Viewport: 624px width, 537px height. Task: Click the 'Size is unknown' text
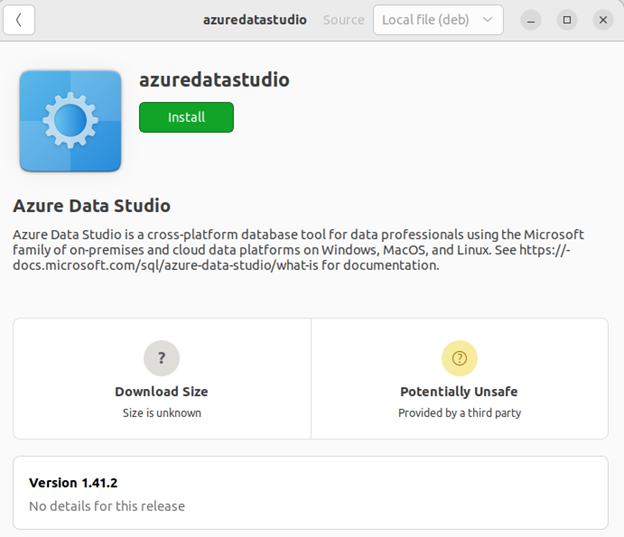[x=162, y=413]
